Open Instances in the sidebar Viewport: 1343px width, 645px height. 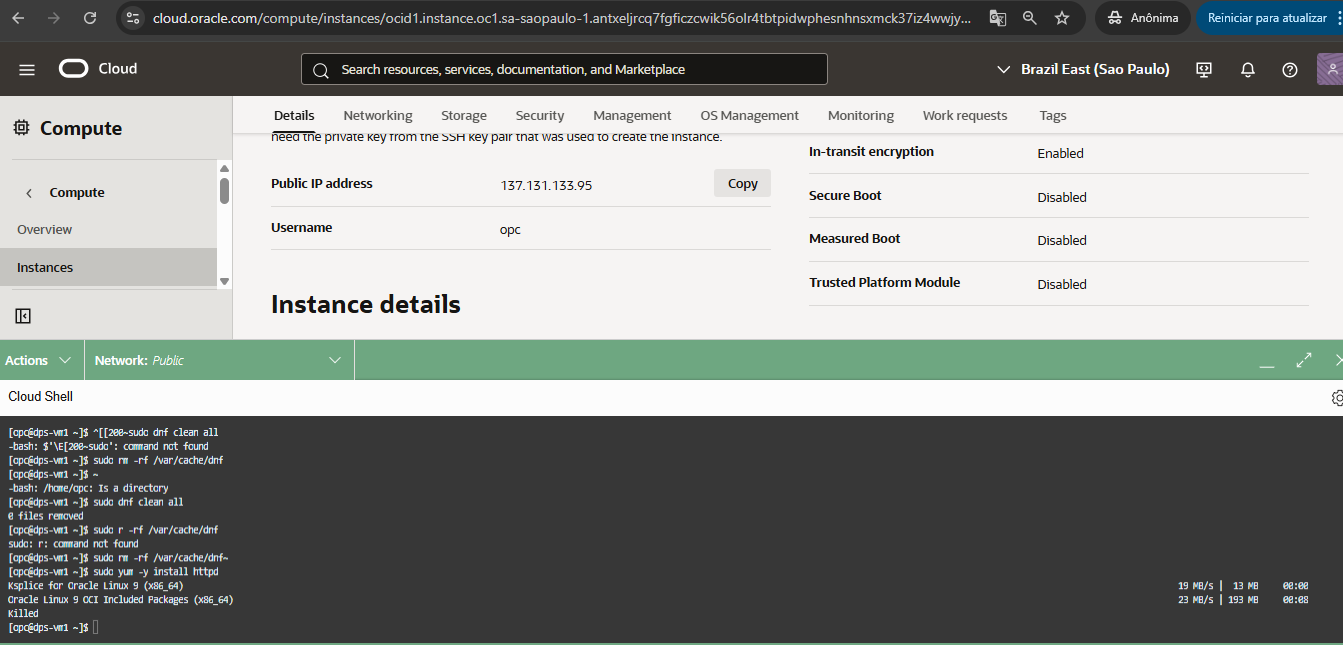pos(108,267)
